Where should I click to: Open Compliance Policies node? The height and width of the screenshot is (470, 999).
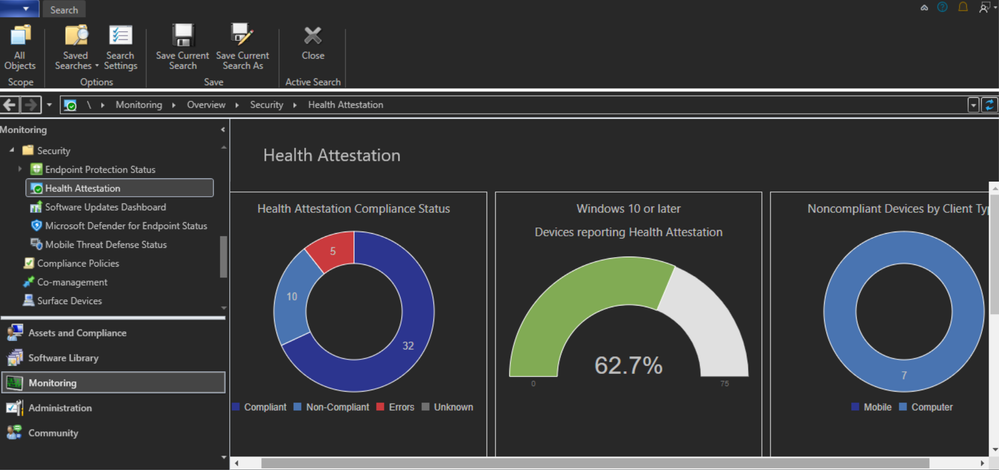(78, 263)
